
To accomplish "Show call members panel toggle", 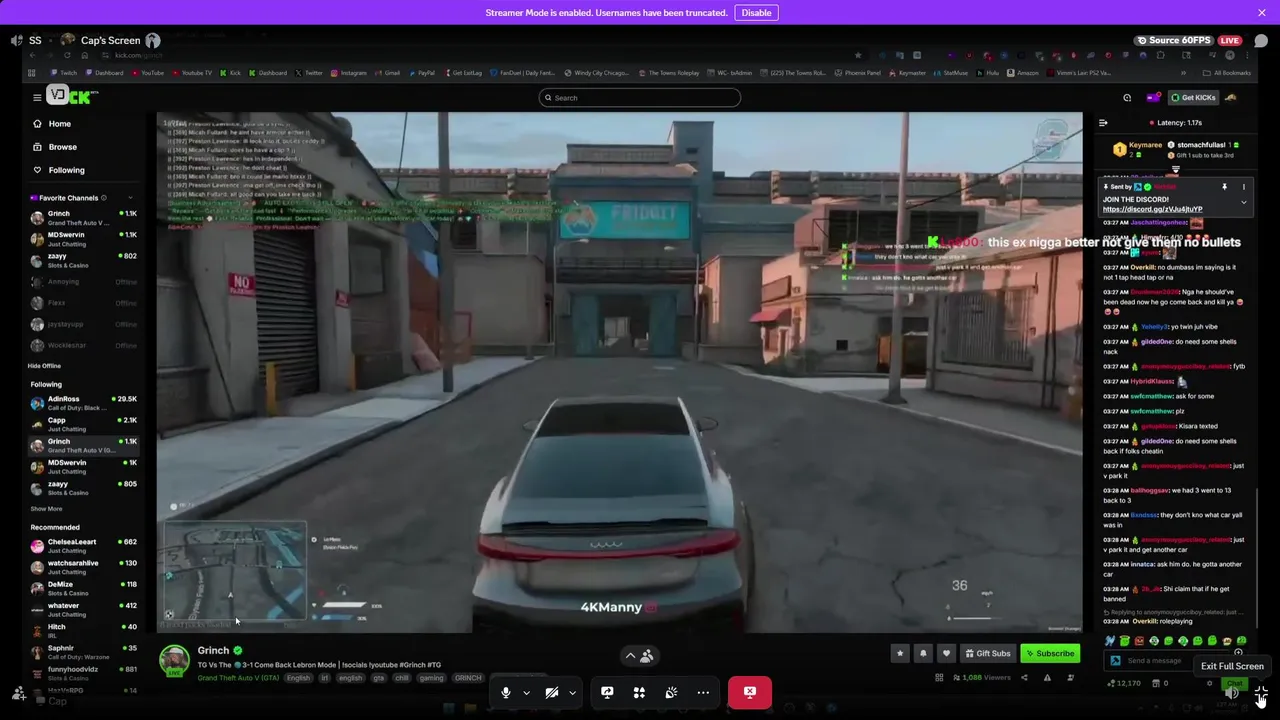I will [x=638, y=656].
